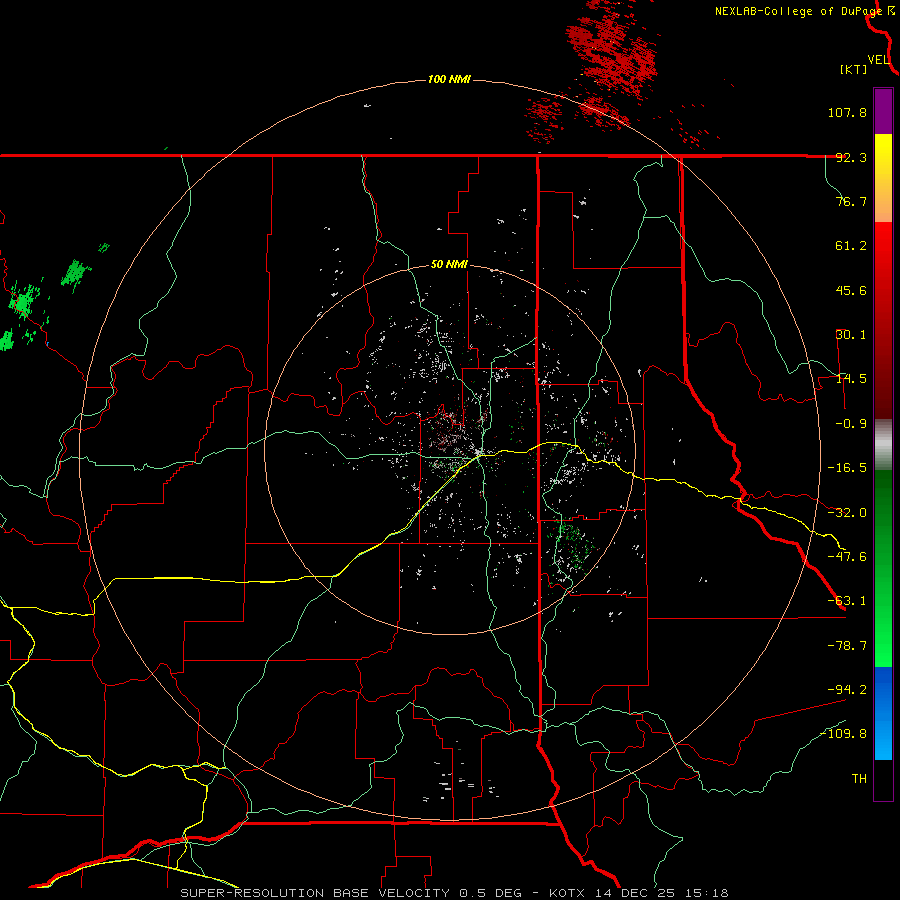Pick the purple segment of the color bar
Image resolution: width=900 pixels, height=900 pixels.
pyautogui.click(x=883, y=111)
